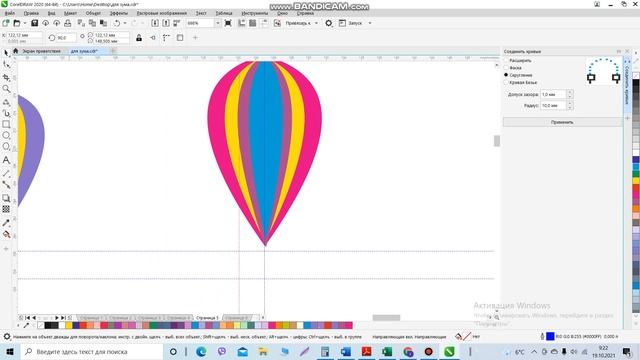Select the Drop shadow tool
This screenshot has width=640, height=360.
(x=6, y=198)
